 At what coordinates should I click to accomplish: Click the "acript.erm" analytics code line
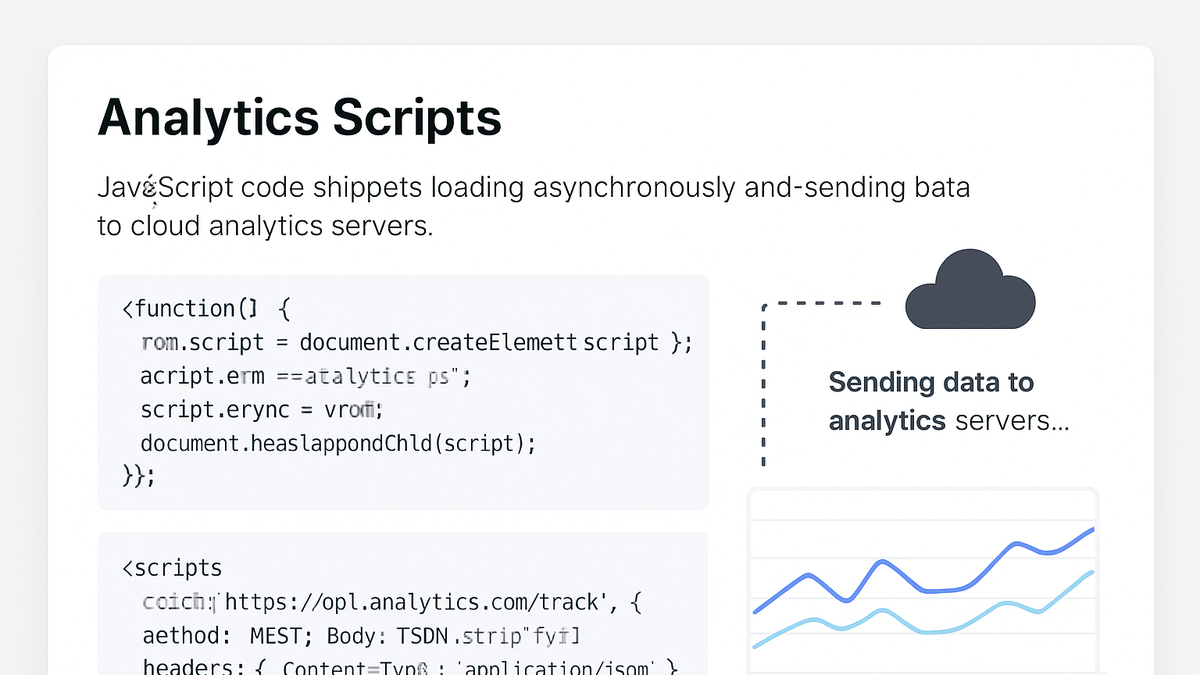point(305,376)
